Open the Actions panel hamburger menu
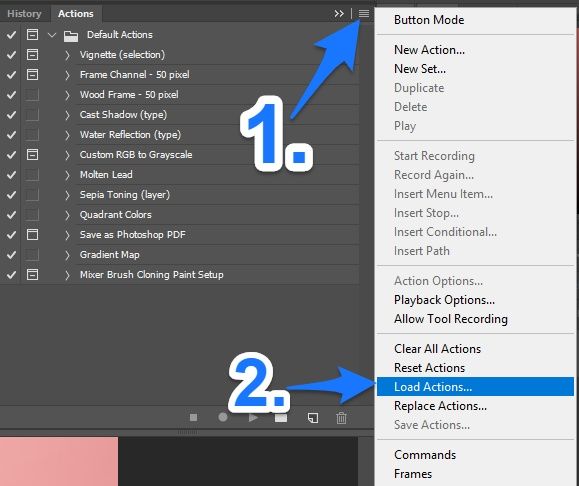This screenshot has height=486, width=579. pyautogui.click(x=364, y=14)
